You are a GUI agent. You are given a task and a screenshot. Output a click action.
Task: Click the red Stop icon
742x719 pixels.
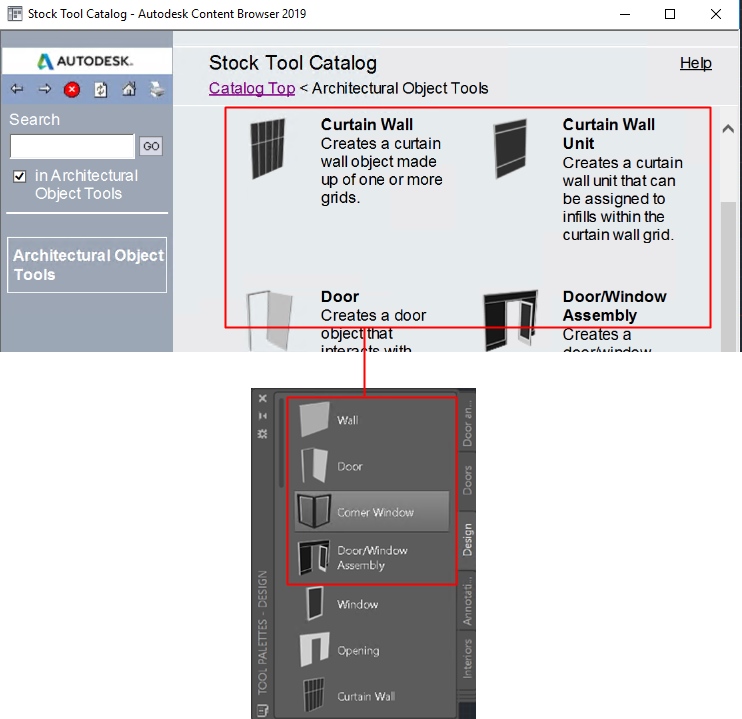click(72, 89)
